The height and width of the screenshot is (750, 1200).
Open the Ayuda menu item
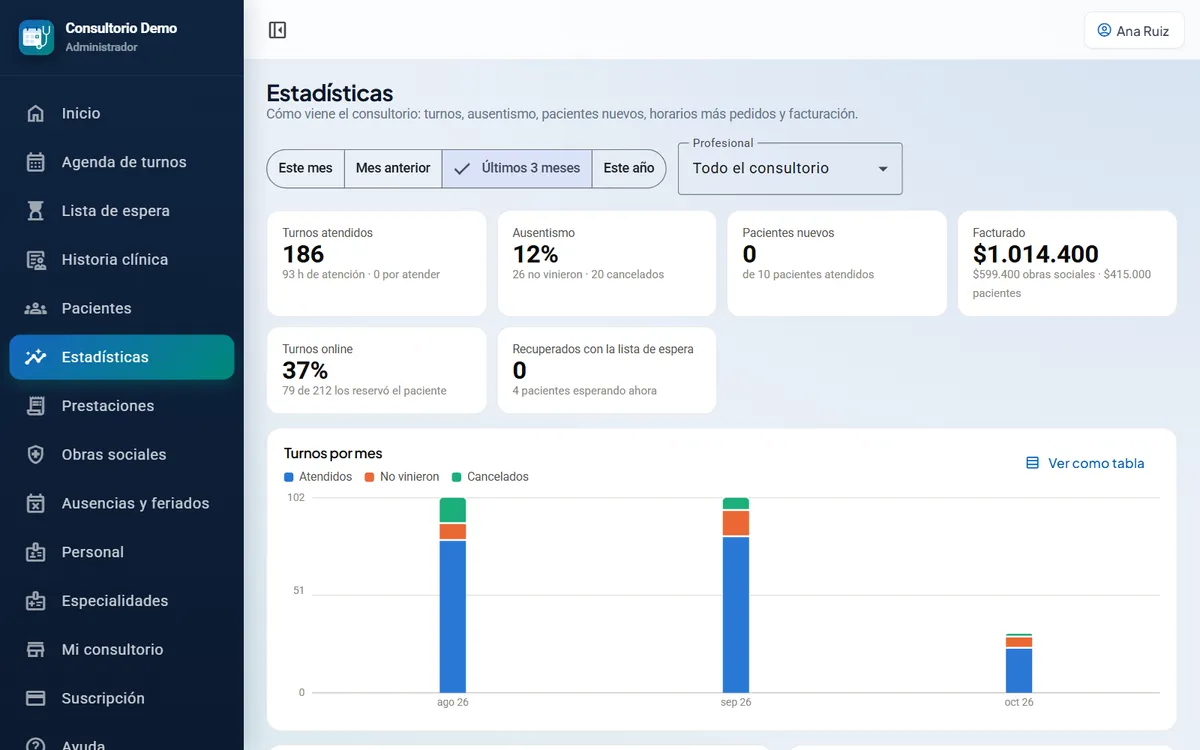(x=122, y=744)
